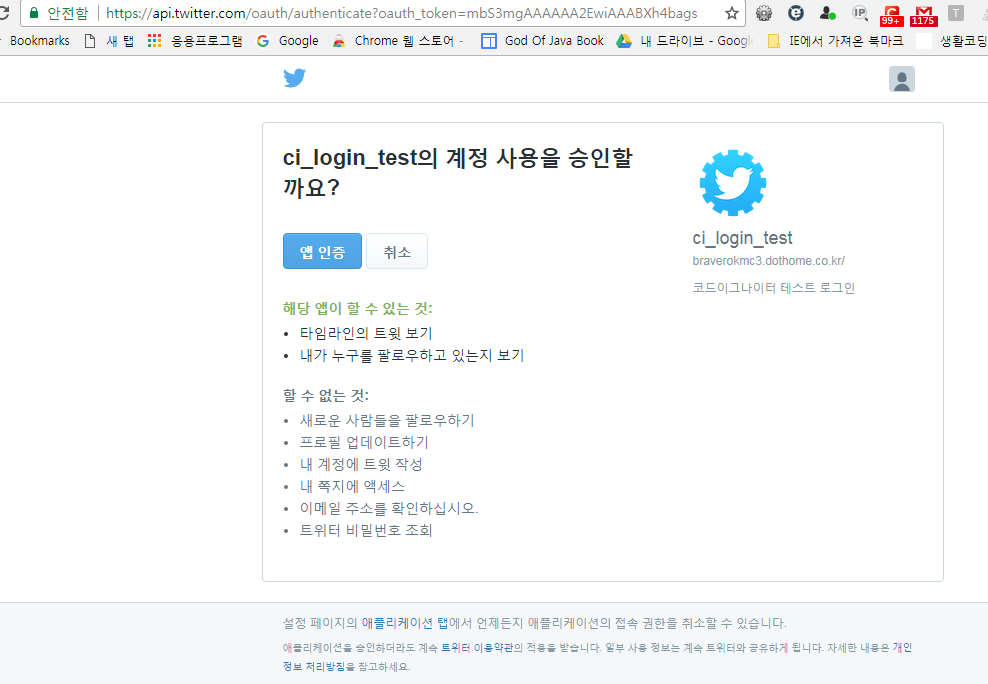This screenshot has width=988, height=684.
Task: Click the person with green dot extension
Action: click(827, 13)
